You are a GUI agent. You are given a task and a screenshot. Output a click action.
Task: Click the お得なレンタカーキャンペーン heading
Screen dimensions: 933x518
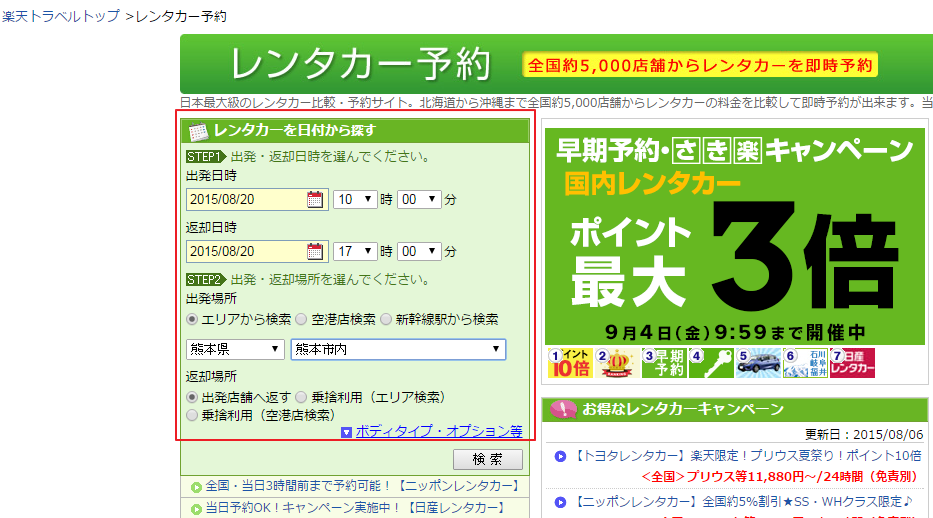(682, 409)
